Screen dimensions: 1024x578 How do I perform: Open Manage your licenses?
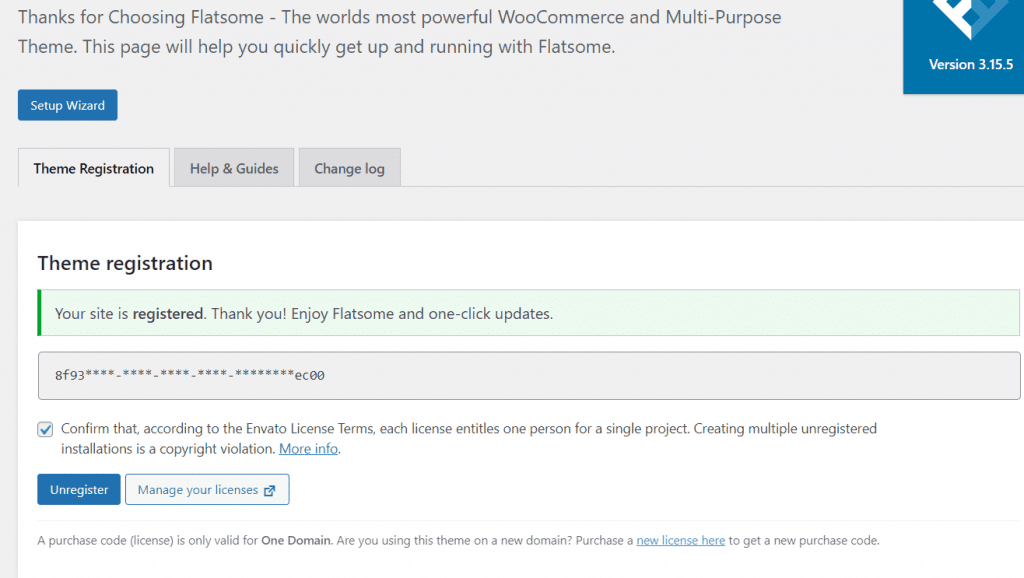tap(198, 490)
